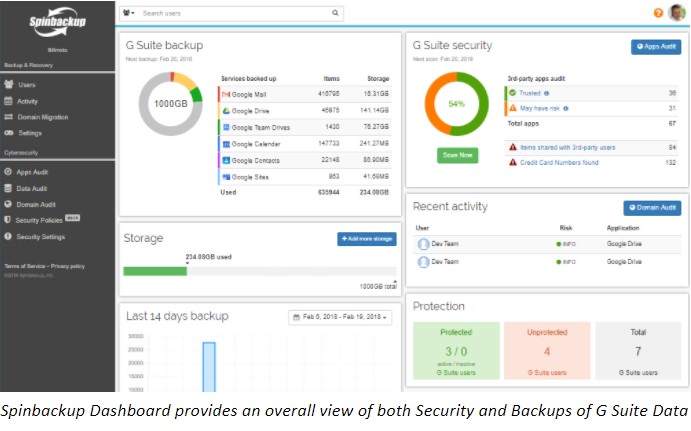This screenshot has width=691, height=431.
Task: Click the first Dev Team user avatar
Action: coord(424,244)
